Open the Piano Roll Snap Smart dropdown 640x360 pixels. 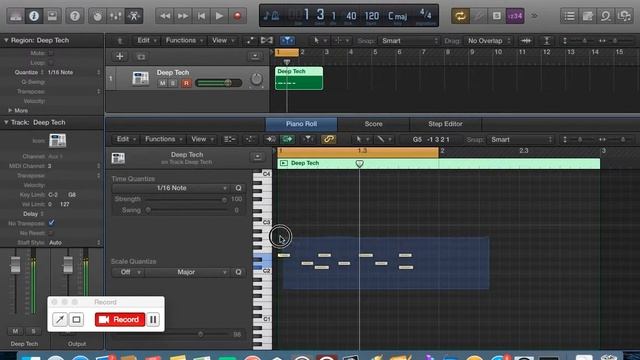click(521, 139)
